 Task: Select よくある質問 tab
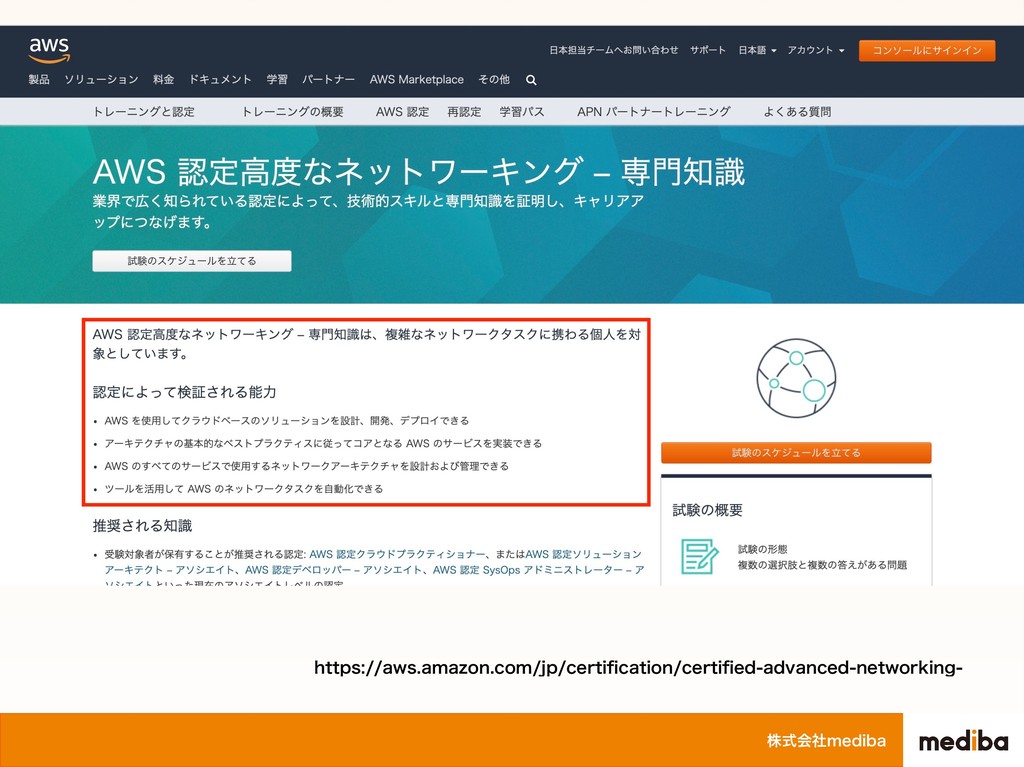(797, 112)
